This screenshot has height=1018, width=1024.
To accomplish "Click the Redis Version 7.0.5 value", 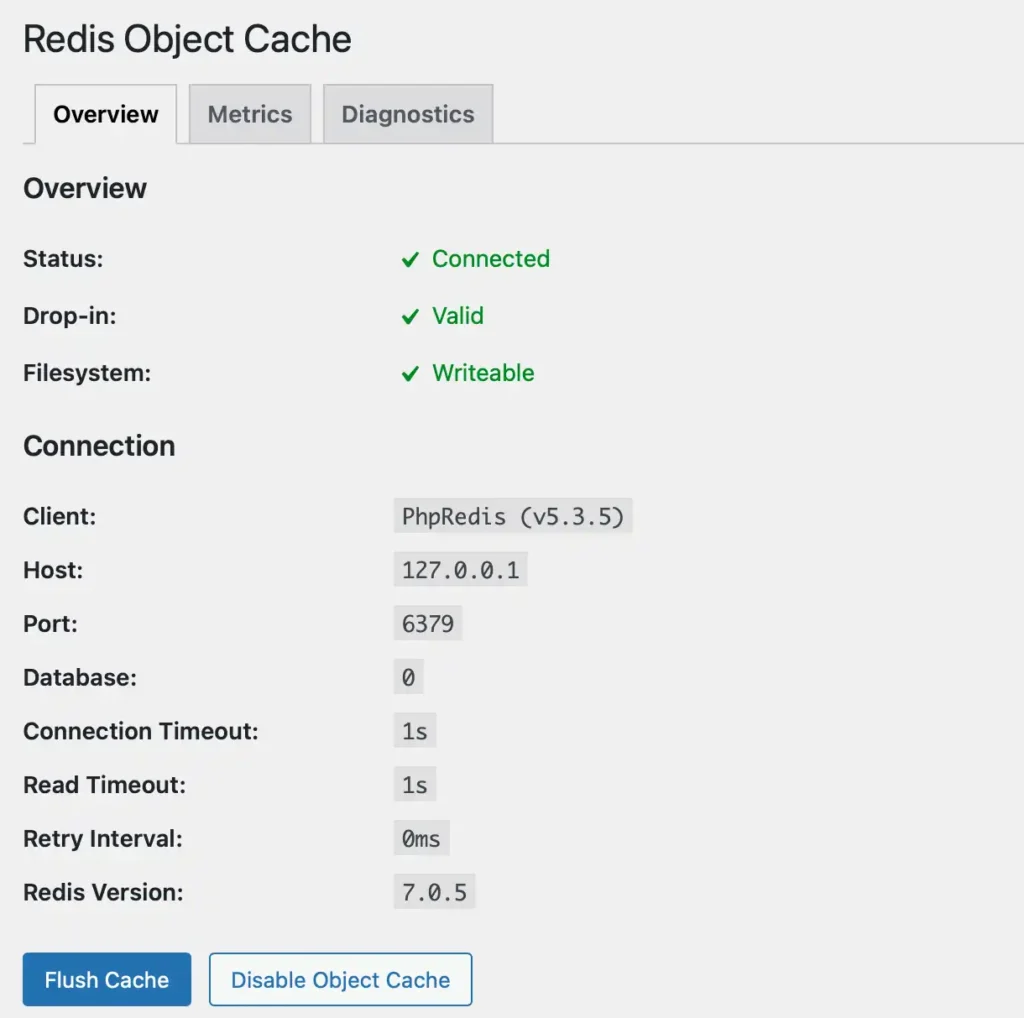I will [434, 892].
